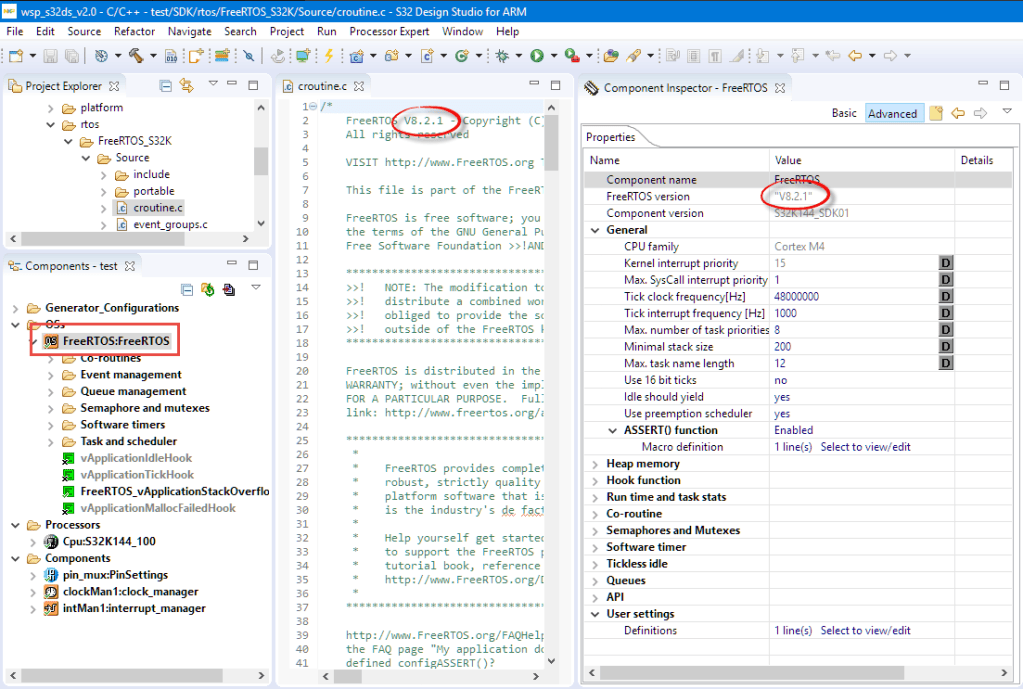The width and height of the screenshot is (1023, 689).
Task: Open the Navigate menu
Action: click(x=190, y=31)
